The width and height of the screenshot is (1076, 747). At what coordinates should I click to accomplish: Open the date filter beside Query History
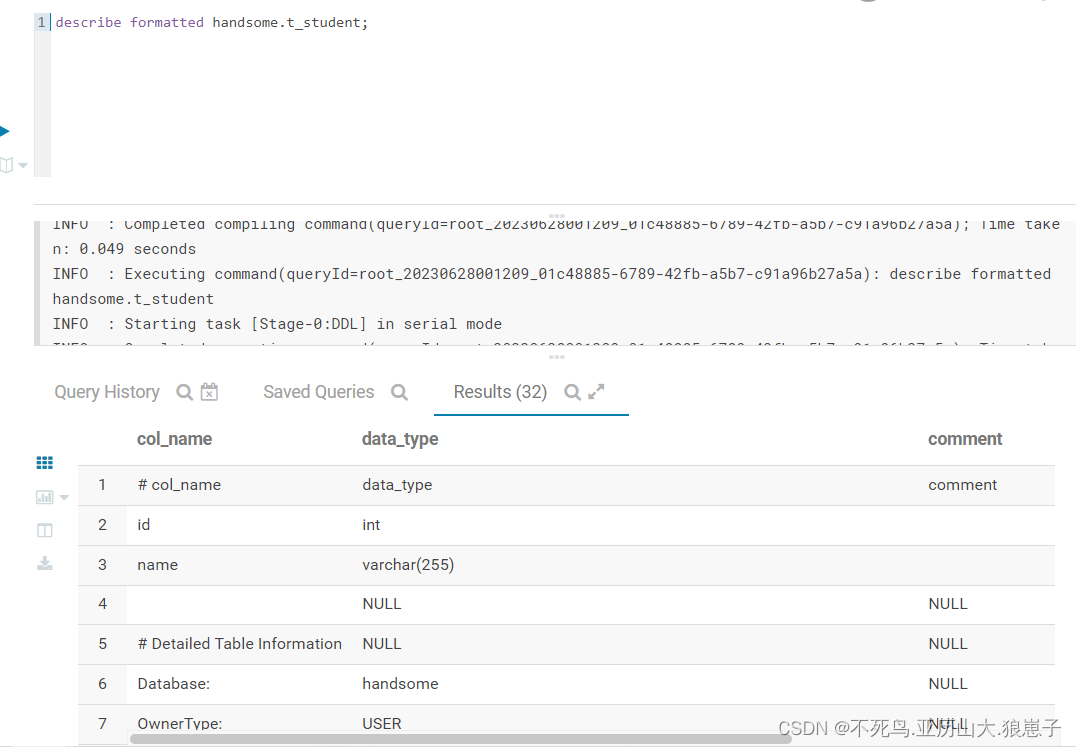coord(208,391)
